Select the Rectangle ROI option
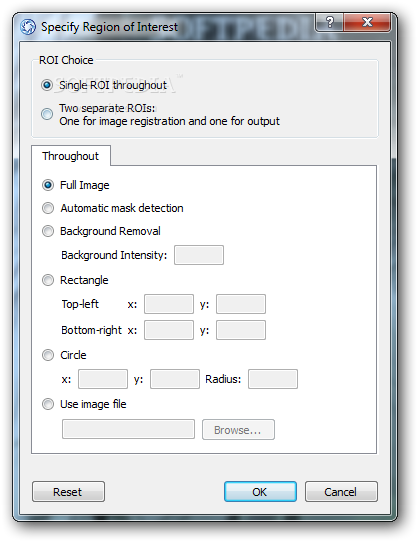418x542 pixels. (48, 280)
